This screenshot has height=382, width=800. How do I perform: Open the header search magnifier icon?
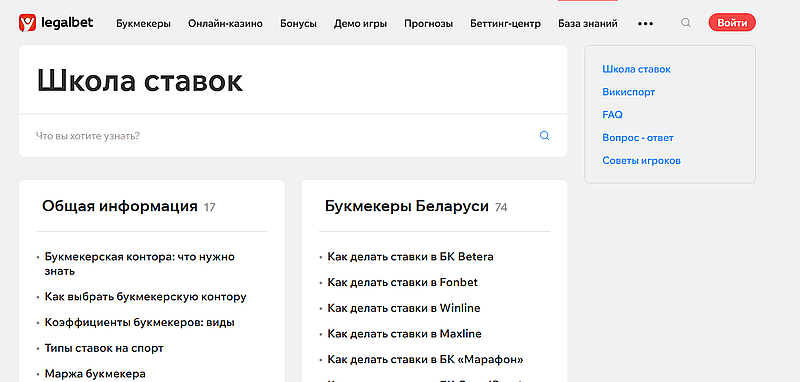(x=686, y=23)
